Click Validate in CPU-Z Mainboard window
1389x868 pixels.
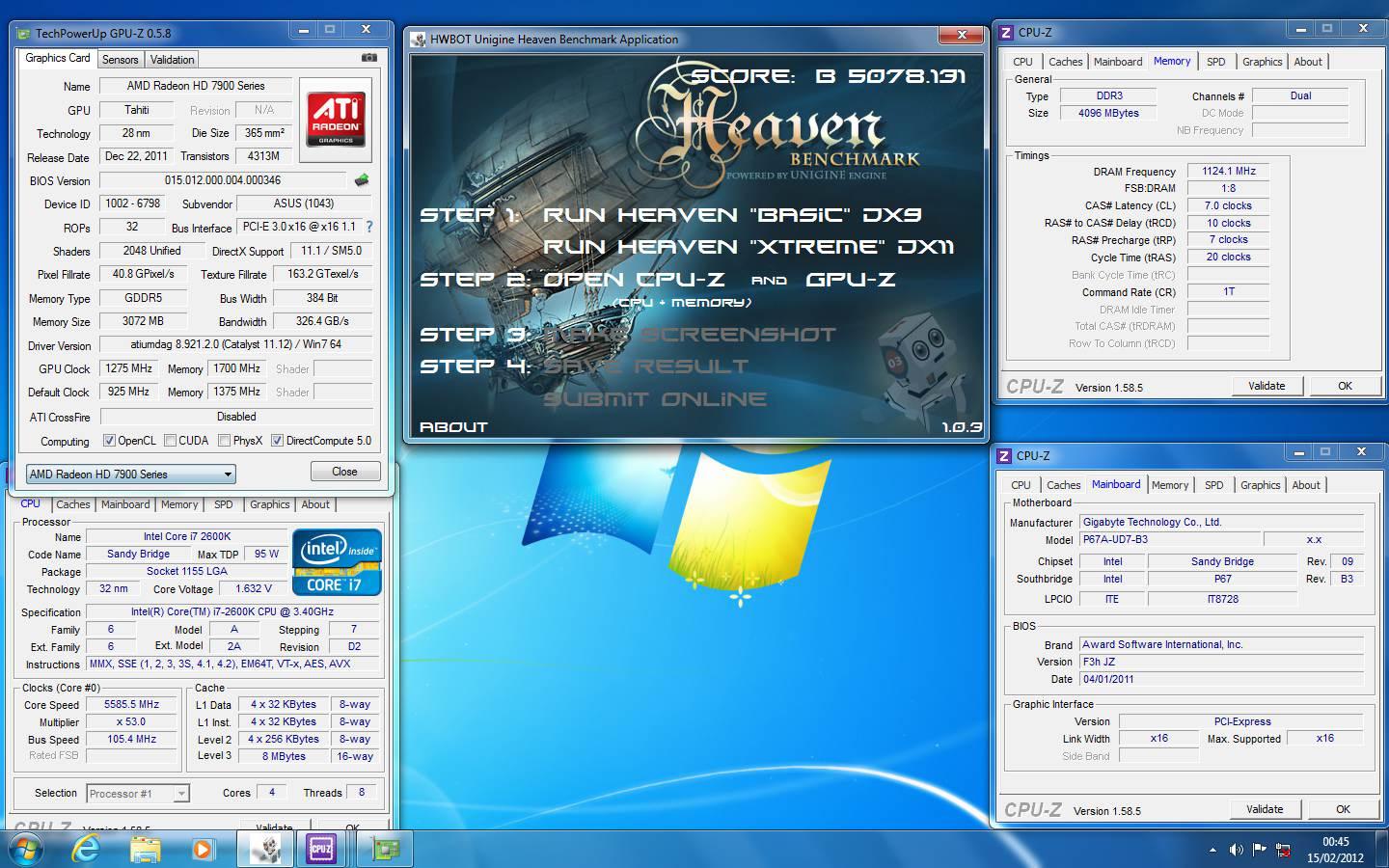click(x=1265, y=809)
